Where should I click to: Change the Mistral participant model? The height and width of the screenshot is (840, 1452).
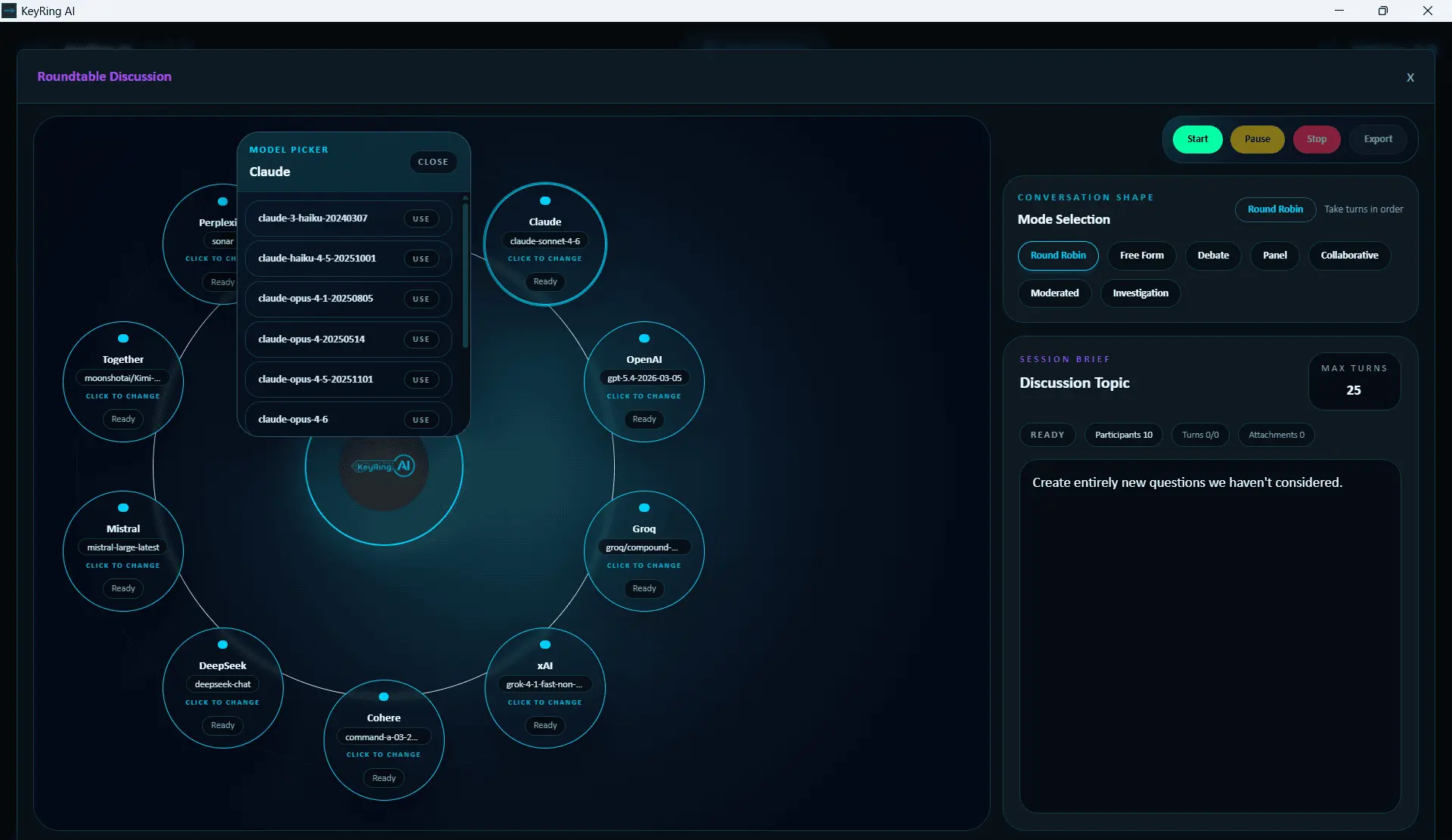point(123,566)
